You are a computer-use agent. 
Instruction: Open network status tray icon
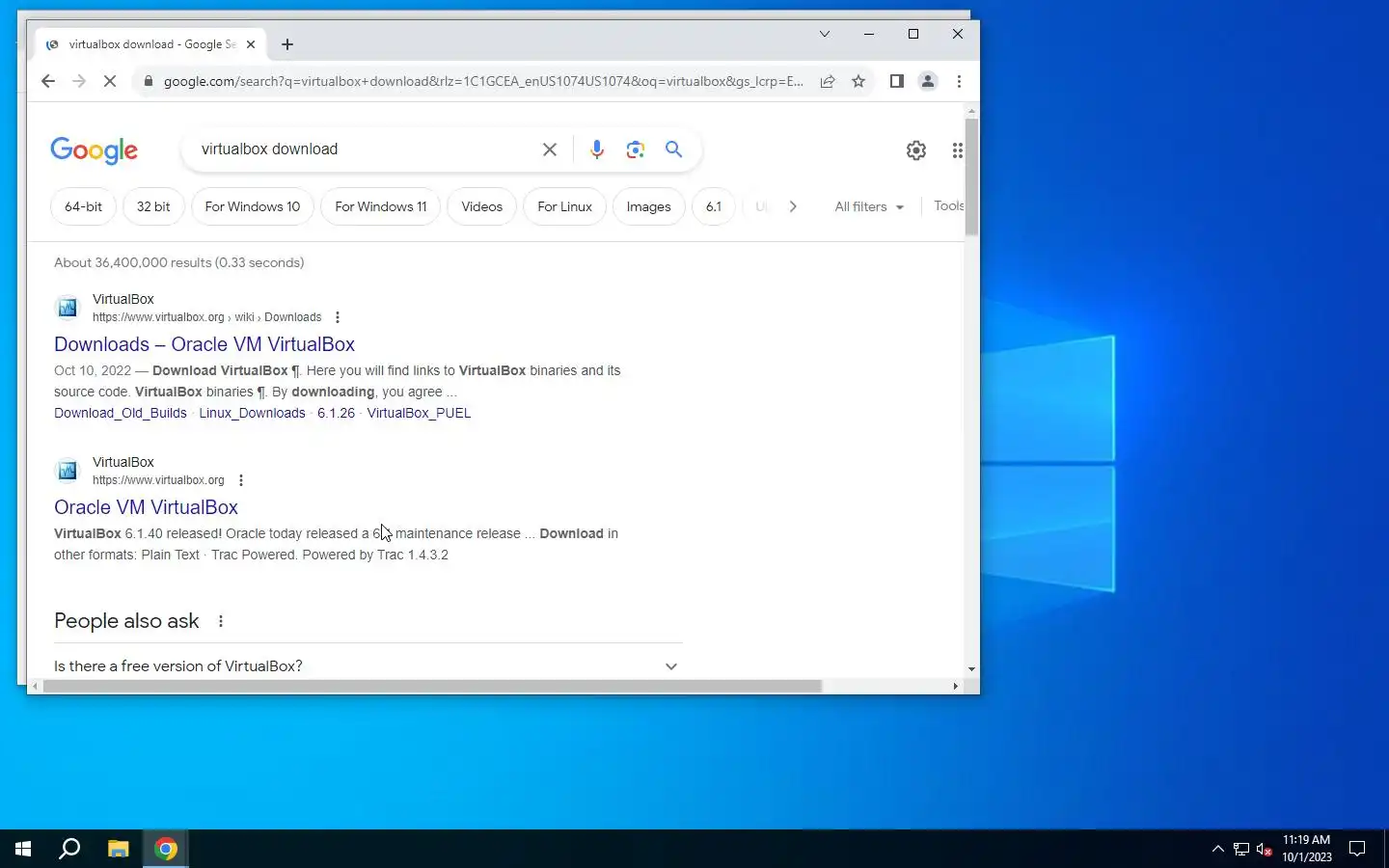tap(1241, 849)
